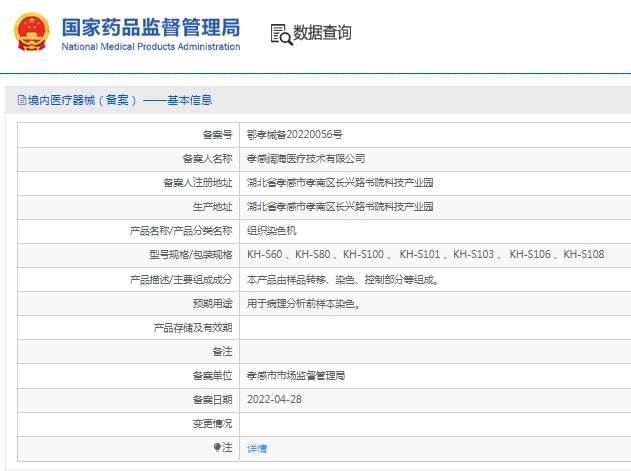Viewport: 631px width, 471px height.
Task: Select 孝感市市场监督管理局 filing authority
Action: [296, 376]
